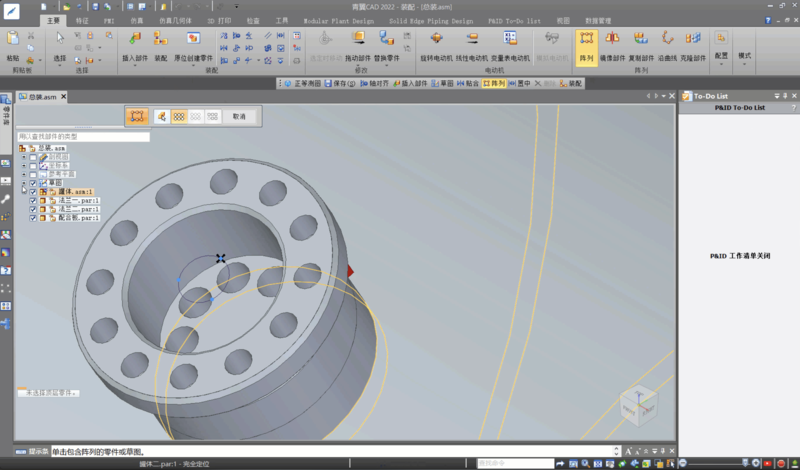800x470 pixels.
Task: Enable the 参考平面 checkbox in tree
Action: pyautogui.click(x=33, y=174)
